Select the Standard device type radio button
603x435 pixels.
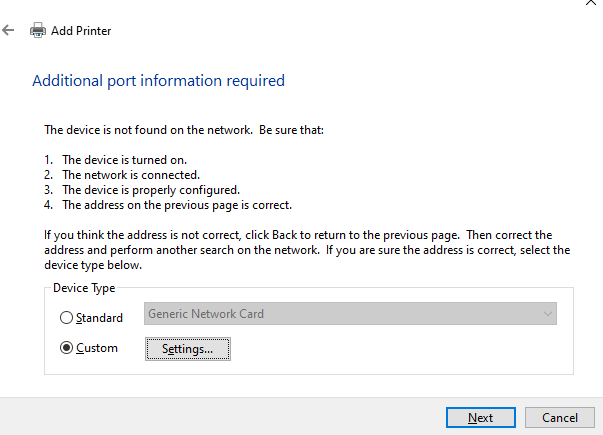point(67,318)
